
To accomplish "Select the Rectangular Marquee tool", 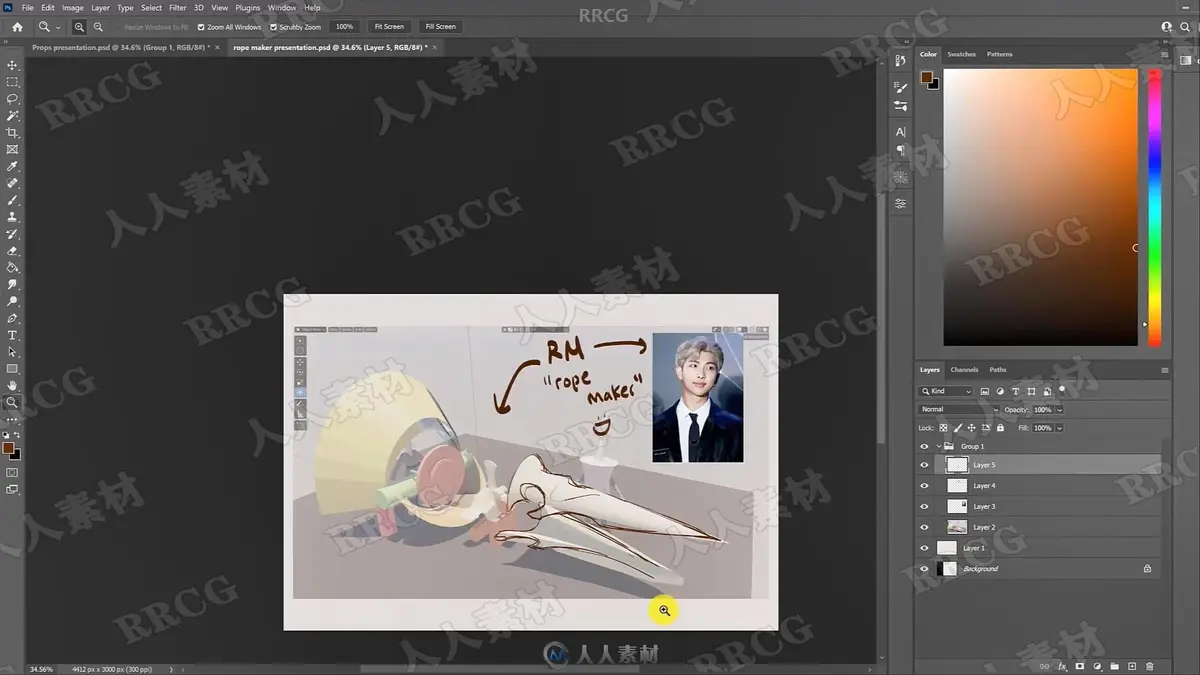I will pos(13,82).
